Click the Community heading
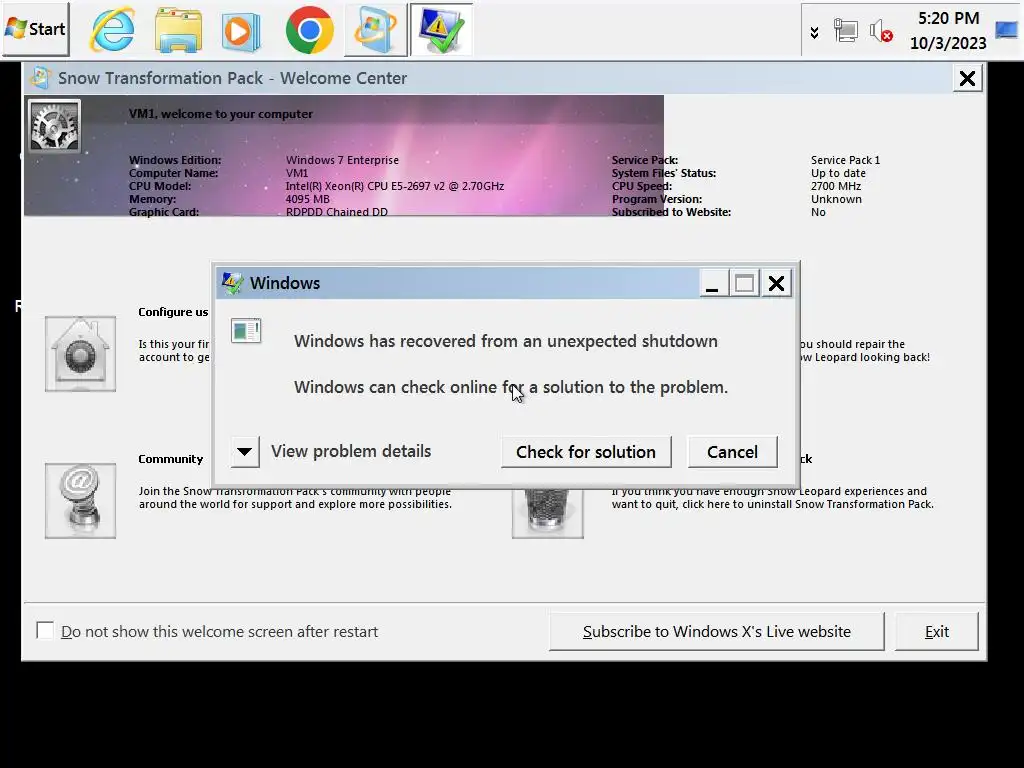The height and width of the screenshot is (768, 1024). pyautogui.click(x=170, y=459)
